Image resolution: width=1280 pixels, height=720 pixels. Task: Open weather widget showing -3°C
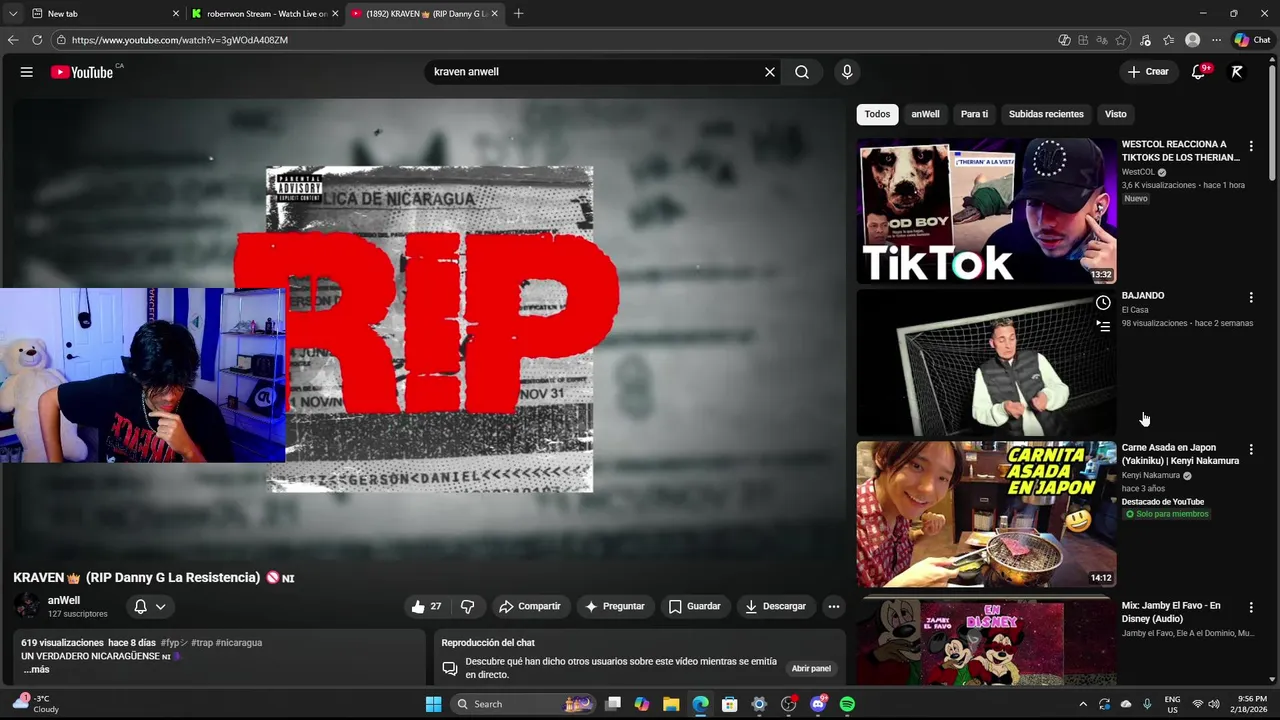(36, 704)
